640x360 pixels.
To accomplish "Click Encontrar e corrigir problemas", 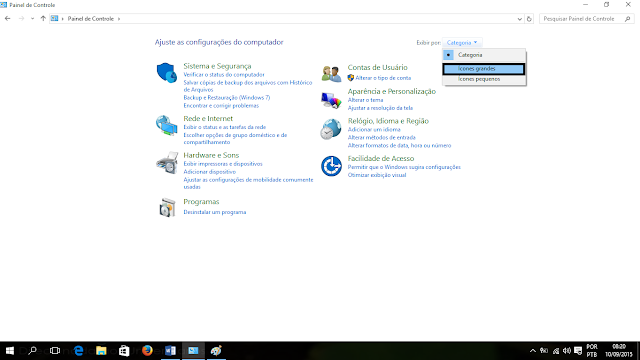I will pos(221,106).
